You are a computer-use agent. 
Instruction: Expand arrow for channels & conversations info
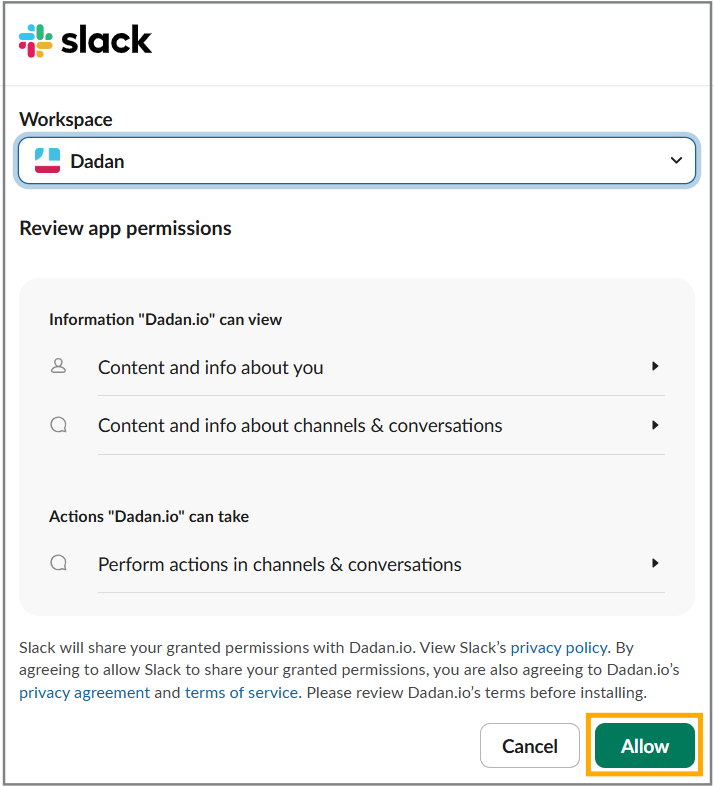coord(655,425)
